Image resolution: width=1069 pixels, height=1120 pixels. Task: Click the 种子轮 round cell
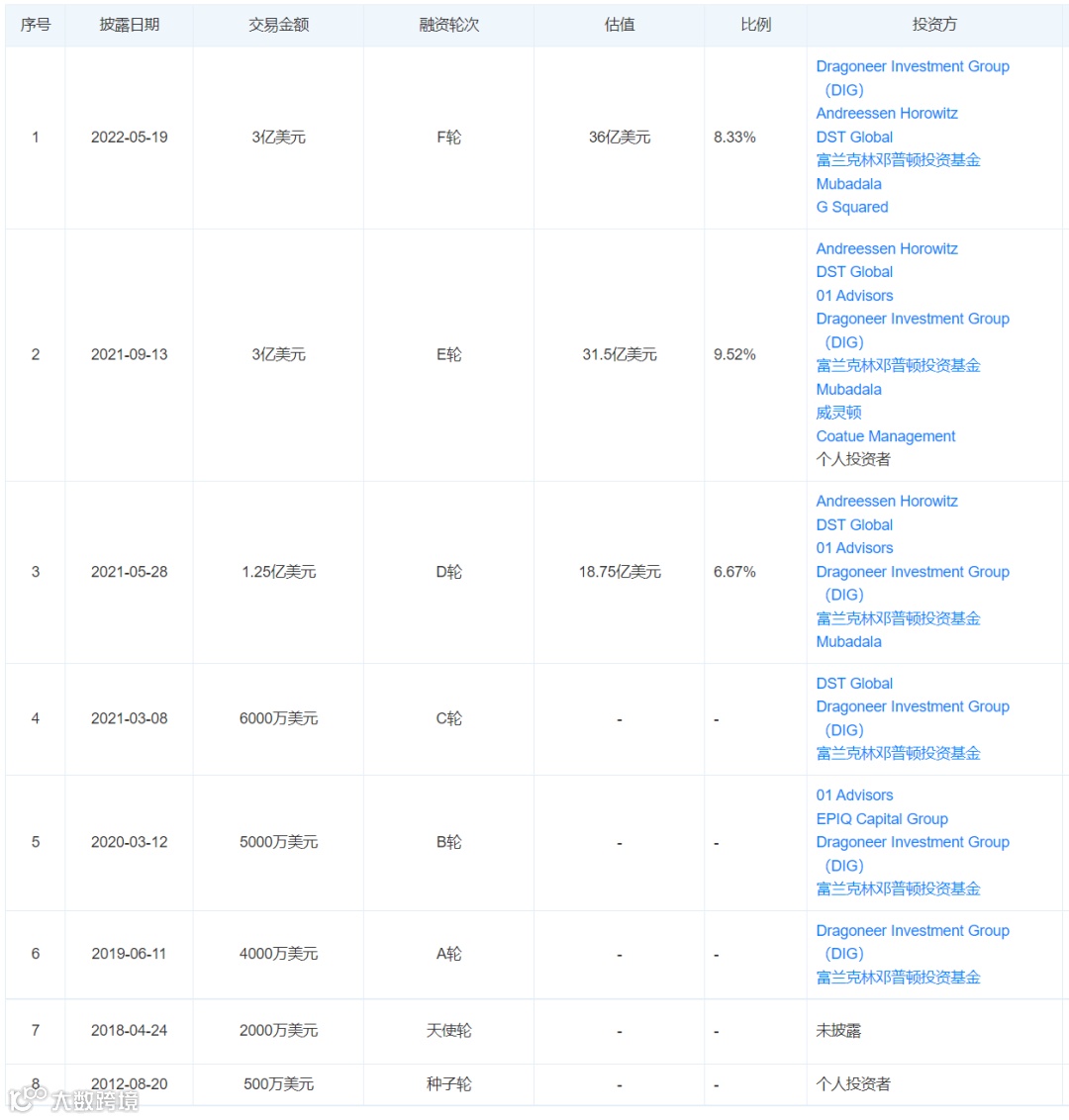coord(448,1084)
